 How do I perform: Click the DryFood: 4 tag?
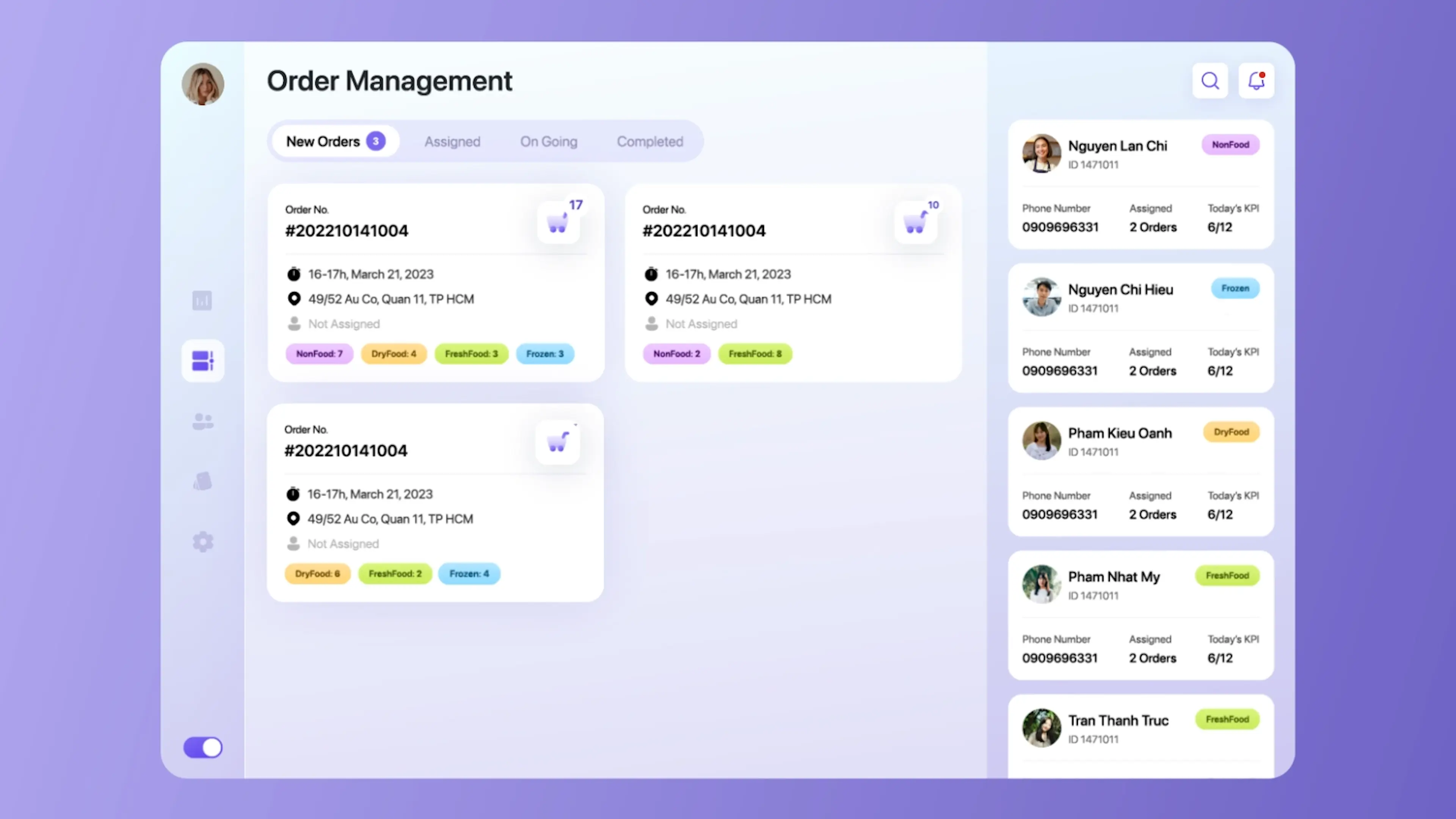click(394, 354)
